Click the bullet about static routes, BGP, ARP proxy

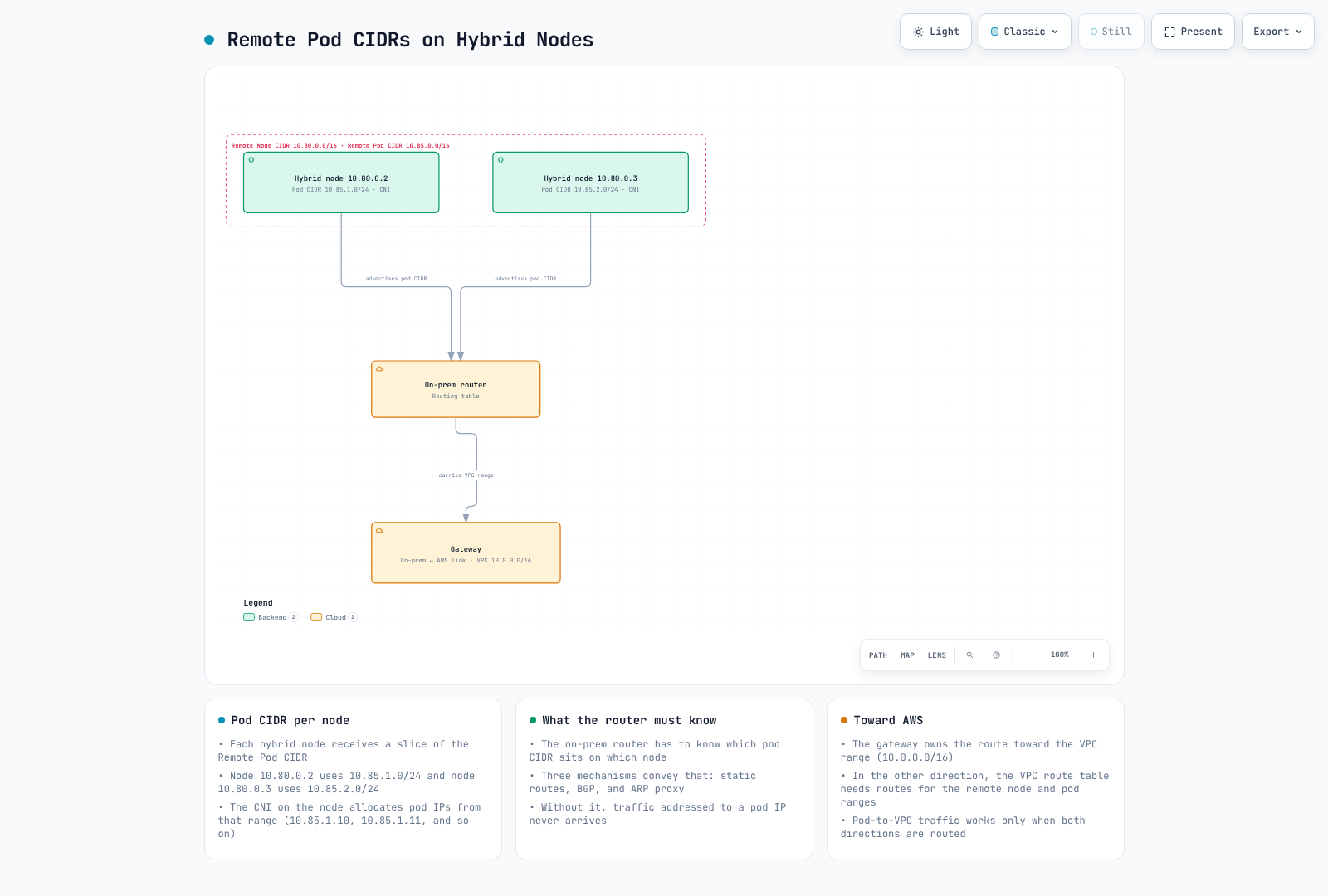(643, 782)
